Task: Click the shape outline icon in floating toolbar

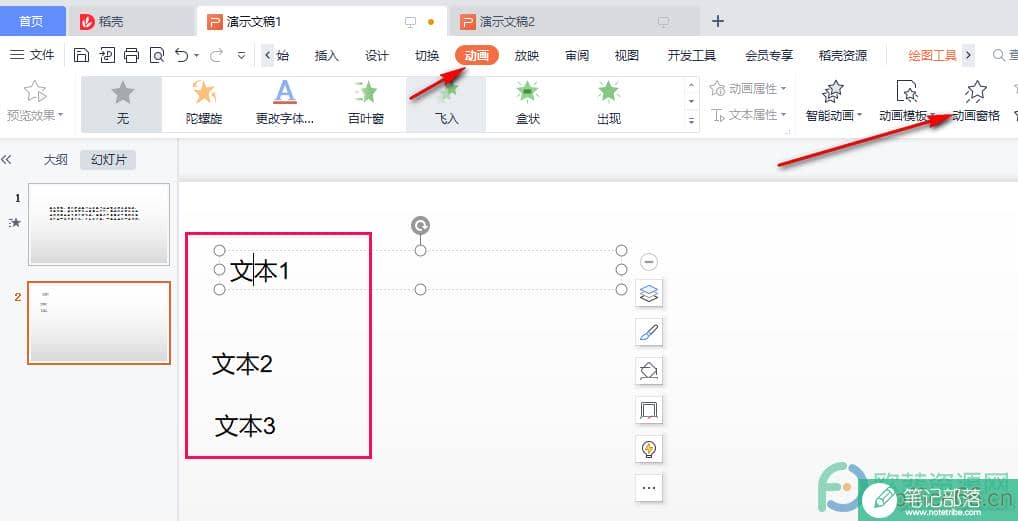Action: point(649,410)
